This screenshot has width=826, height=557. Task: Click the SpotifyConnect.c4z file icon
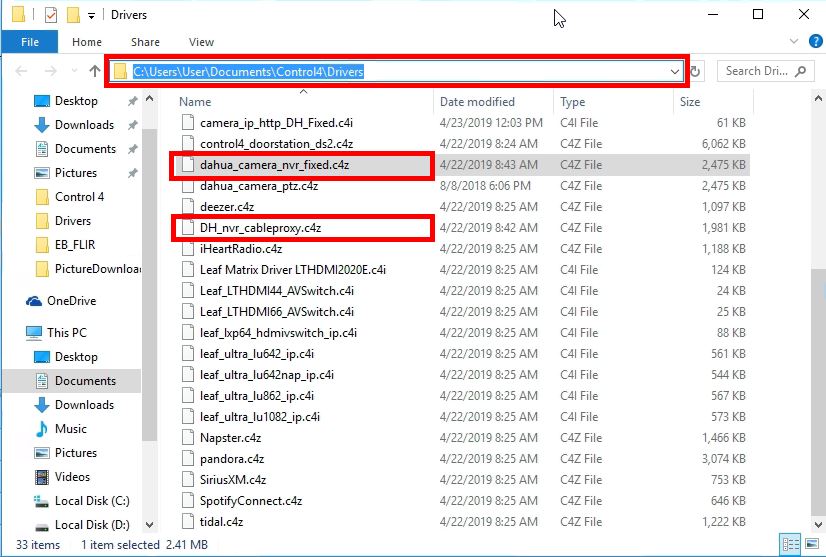pos(188,501)
